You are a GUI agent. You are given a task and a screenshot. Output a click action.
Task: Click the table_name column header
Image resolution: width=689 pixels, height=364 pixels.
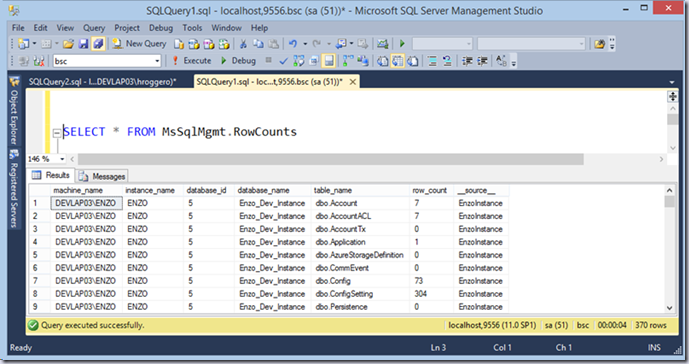(x=360, y=190)
